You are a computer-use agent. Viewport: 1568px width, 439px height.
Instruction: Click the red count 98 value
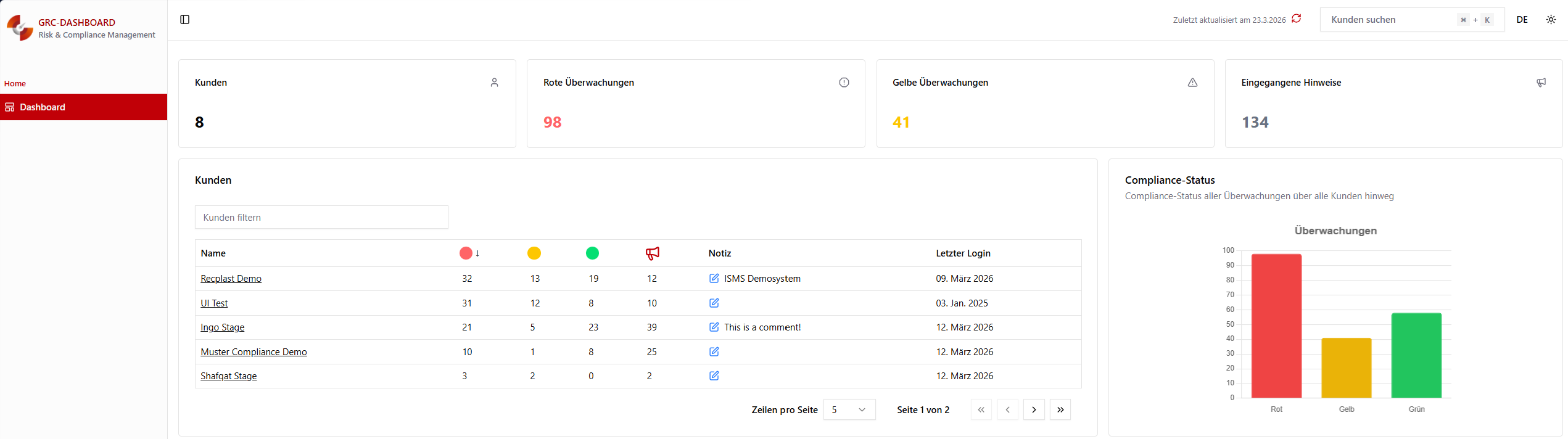click(x=552, y=122)
